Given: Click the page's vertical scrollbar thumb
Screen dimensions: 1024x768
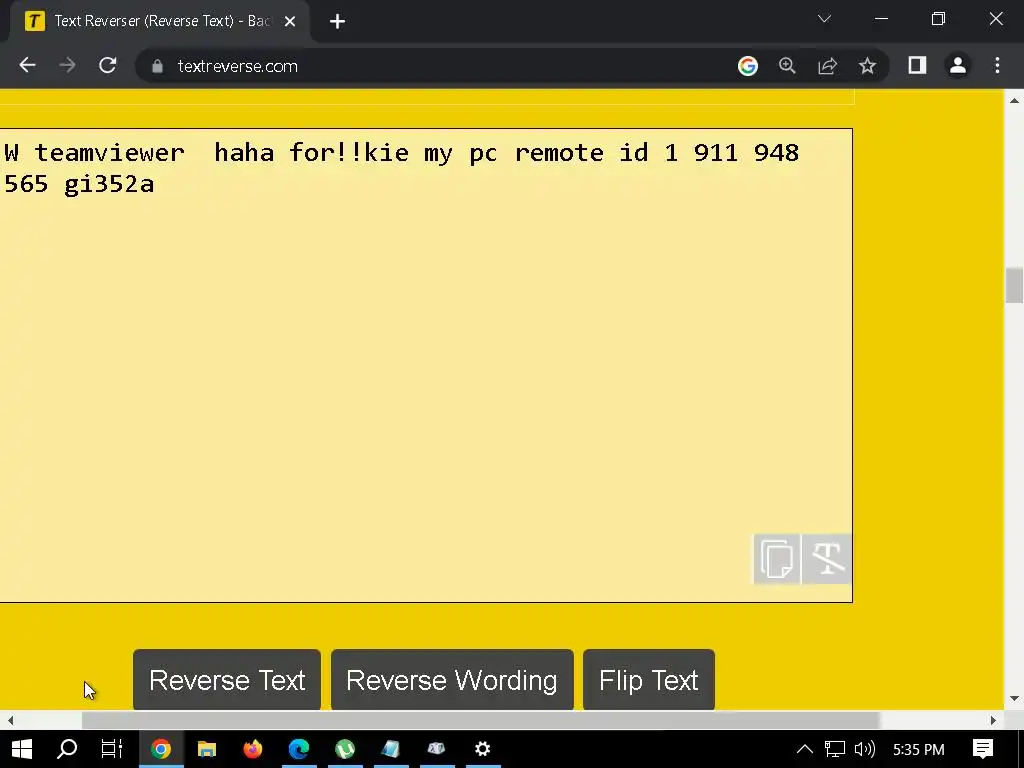Looking at the screenshot, I should click(1014, 285).
